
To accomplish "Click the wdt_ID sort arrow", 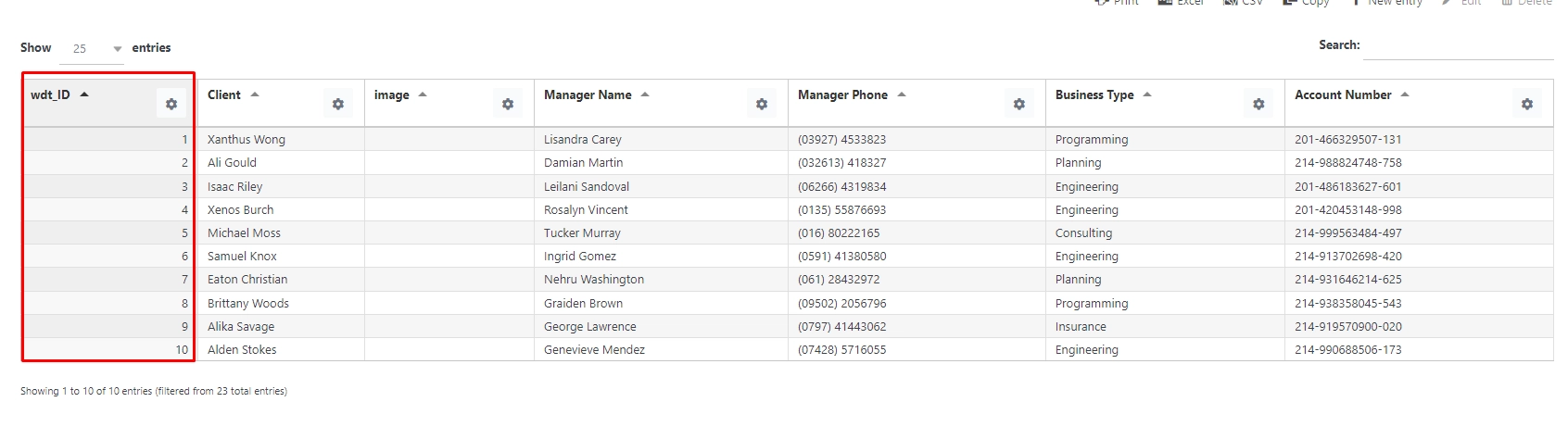I will point(84,94).
